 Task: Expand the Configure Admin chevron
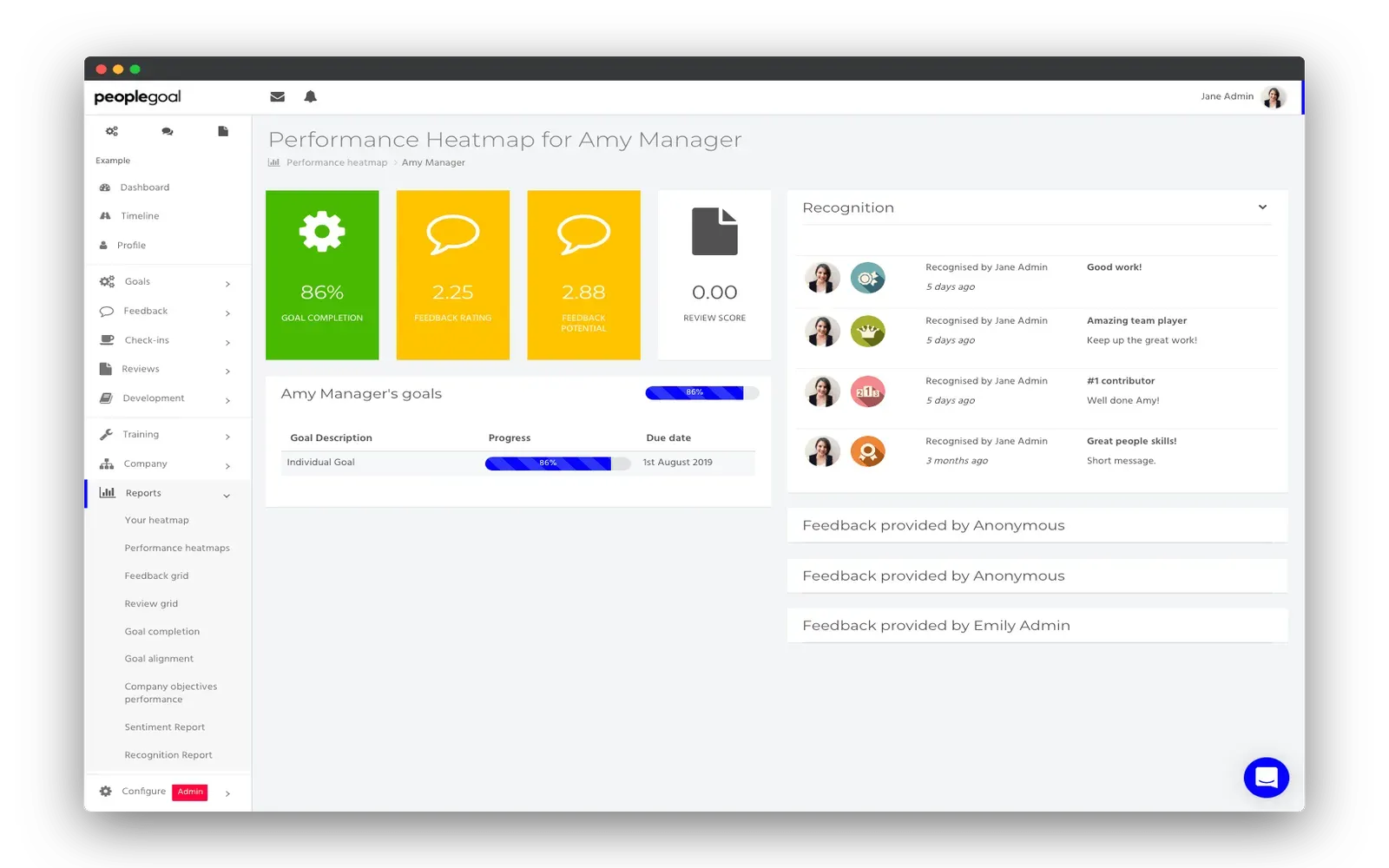227,793
